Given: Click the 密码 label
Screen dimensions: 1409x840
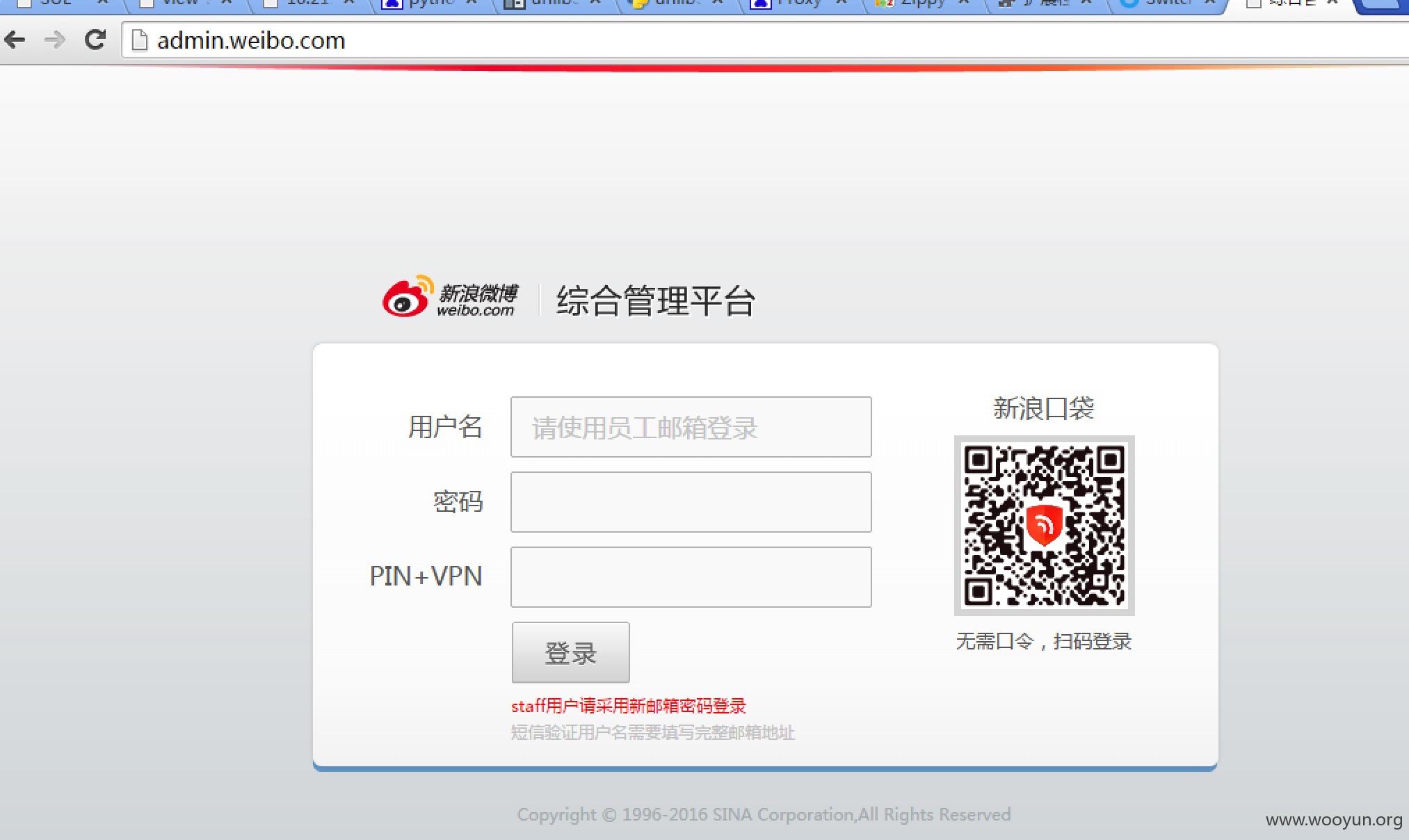Looking at the screenshot, I should click(458, 502).
